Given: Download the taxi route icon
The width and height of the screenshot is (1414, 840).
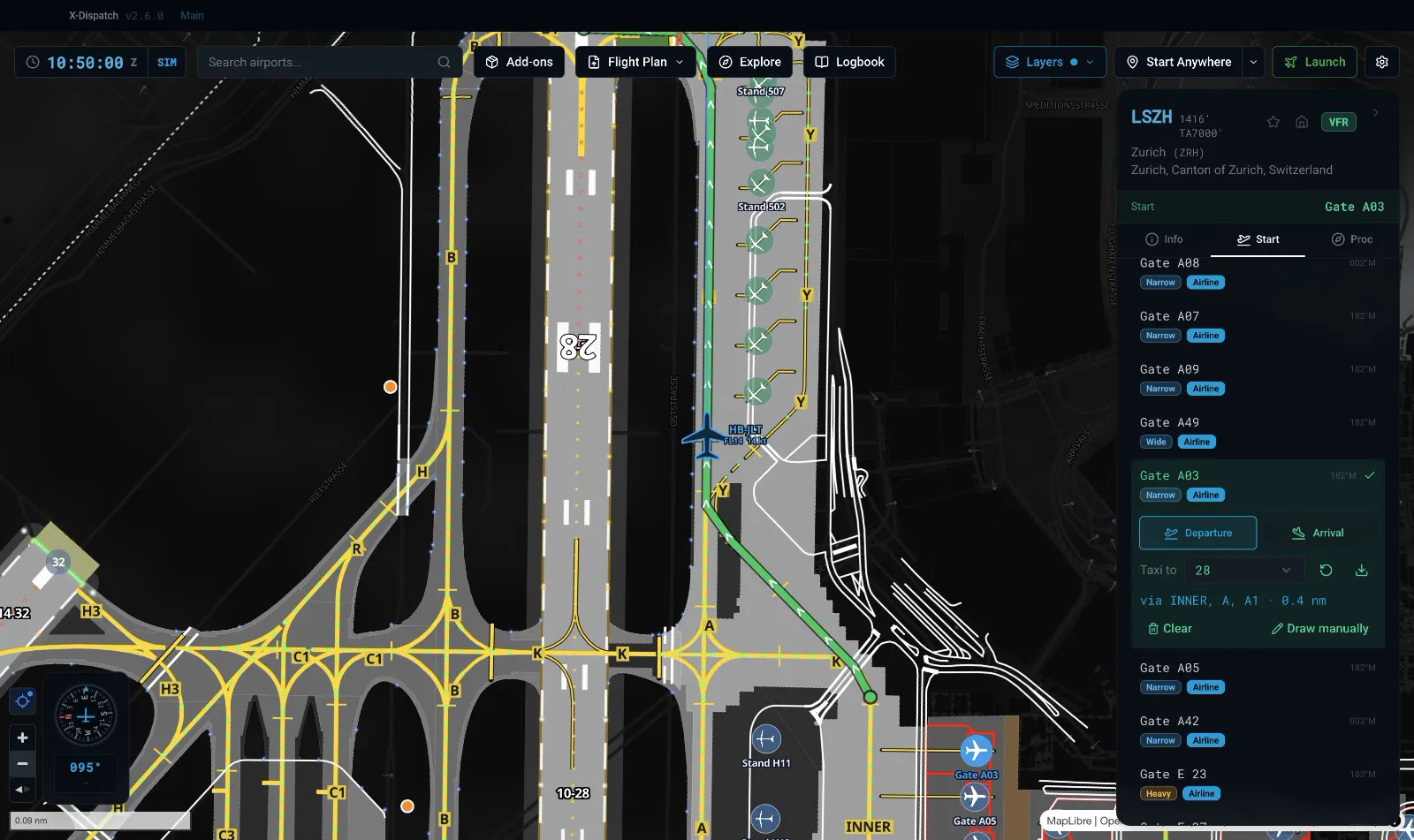Looking at the screenshot, I should point(1362,570).
